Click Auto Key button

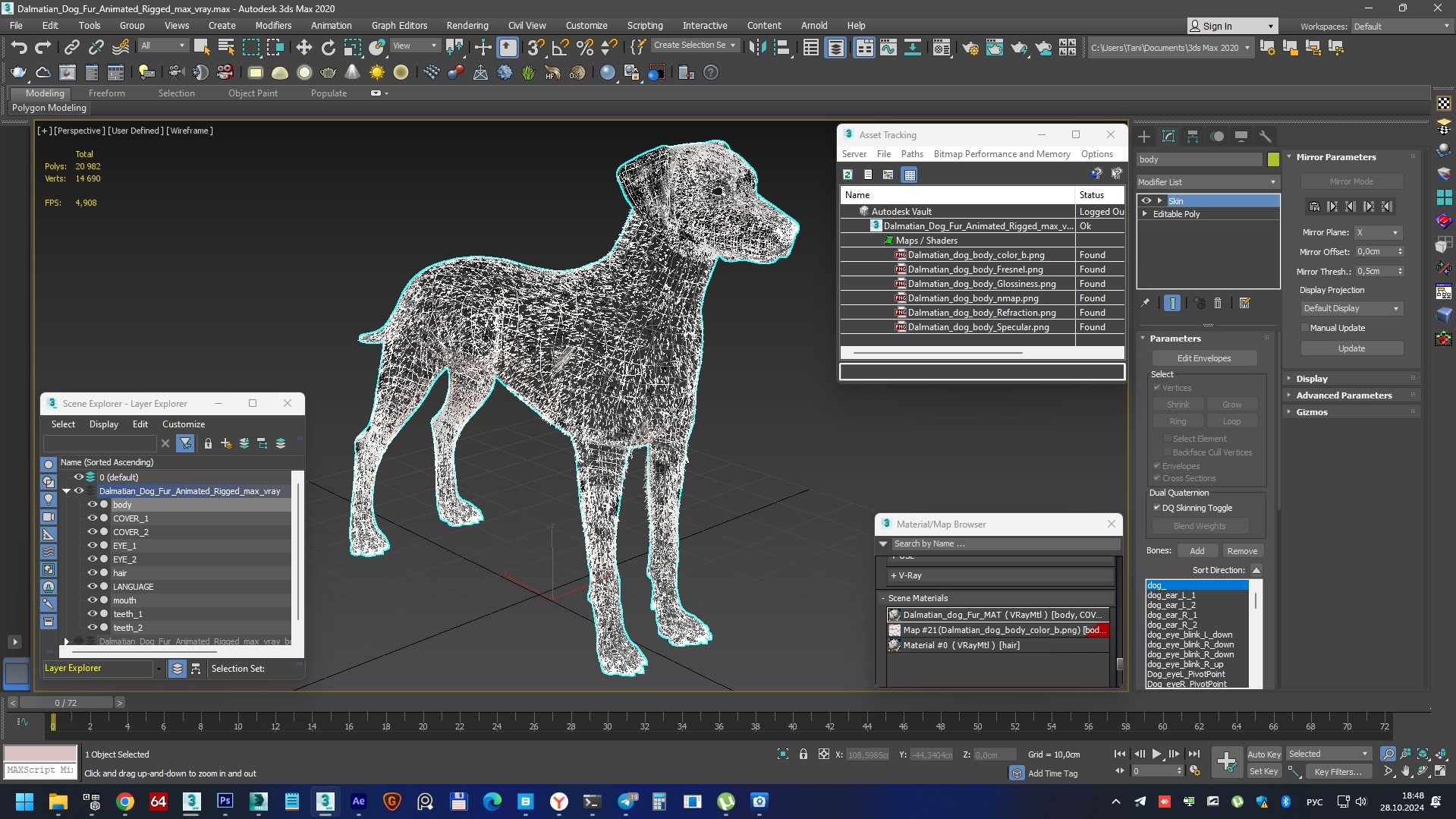(x=1264, y=754)
